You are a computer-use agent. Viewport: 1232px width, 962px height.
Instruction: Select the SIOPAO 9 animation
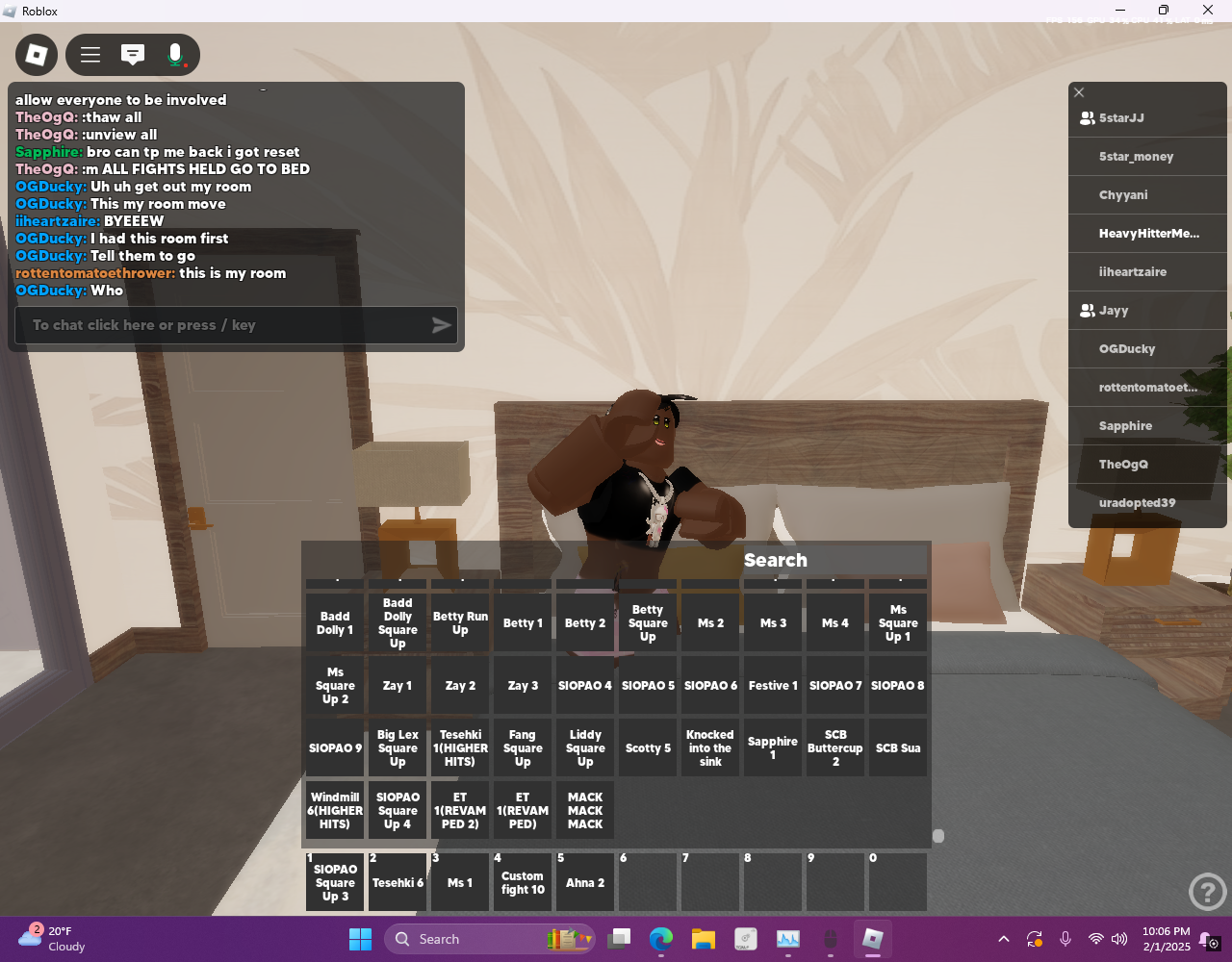335,748
